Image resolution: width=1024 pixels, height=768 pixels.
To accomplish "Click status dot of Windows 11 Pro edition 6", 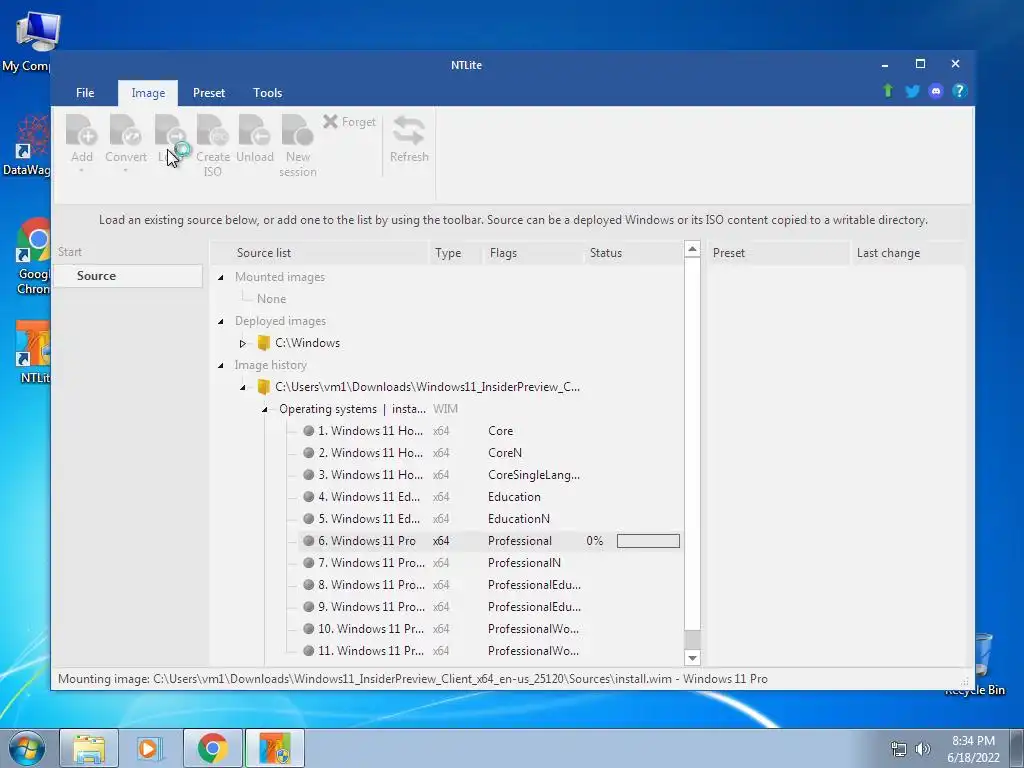I will click(309, 541).
